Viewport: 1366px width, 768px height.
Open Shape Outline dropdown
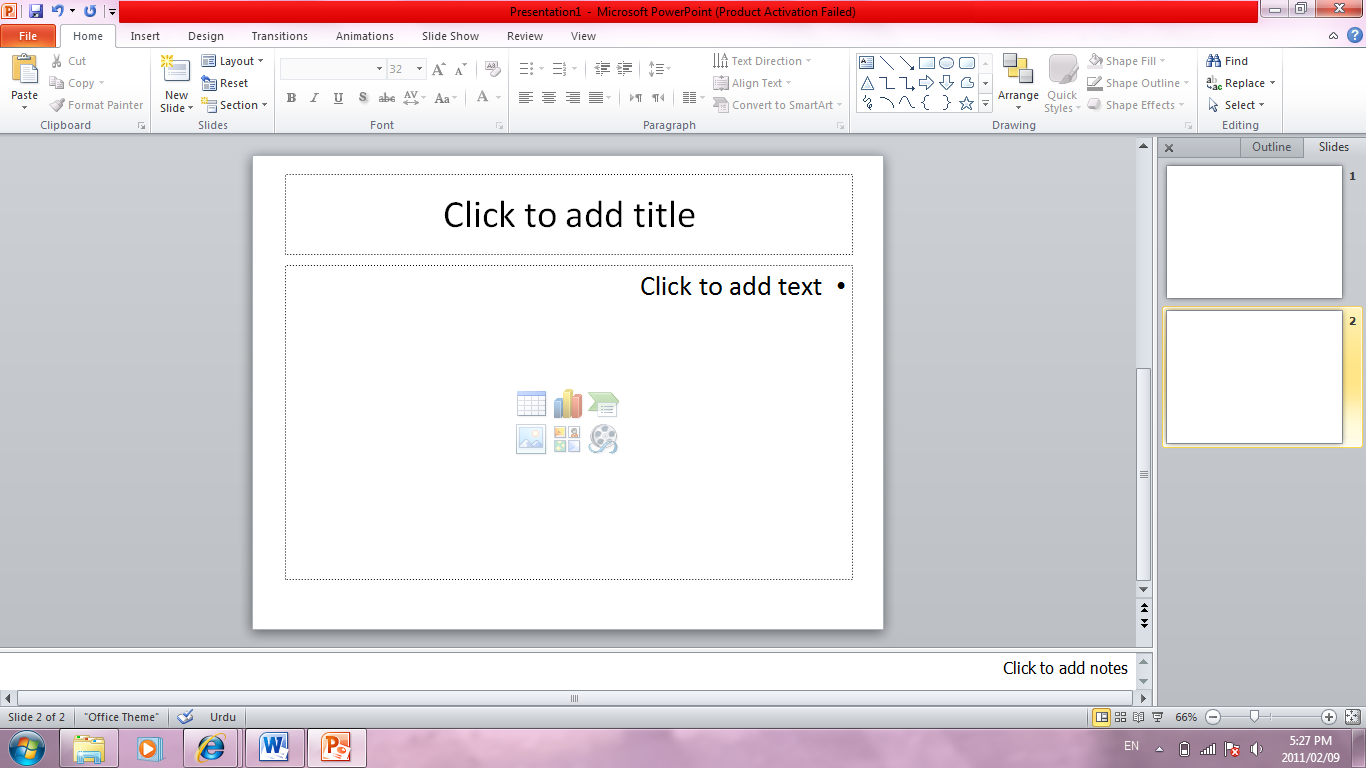click(1140, 83)
